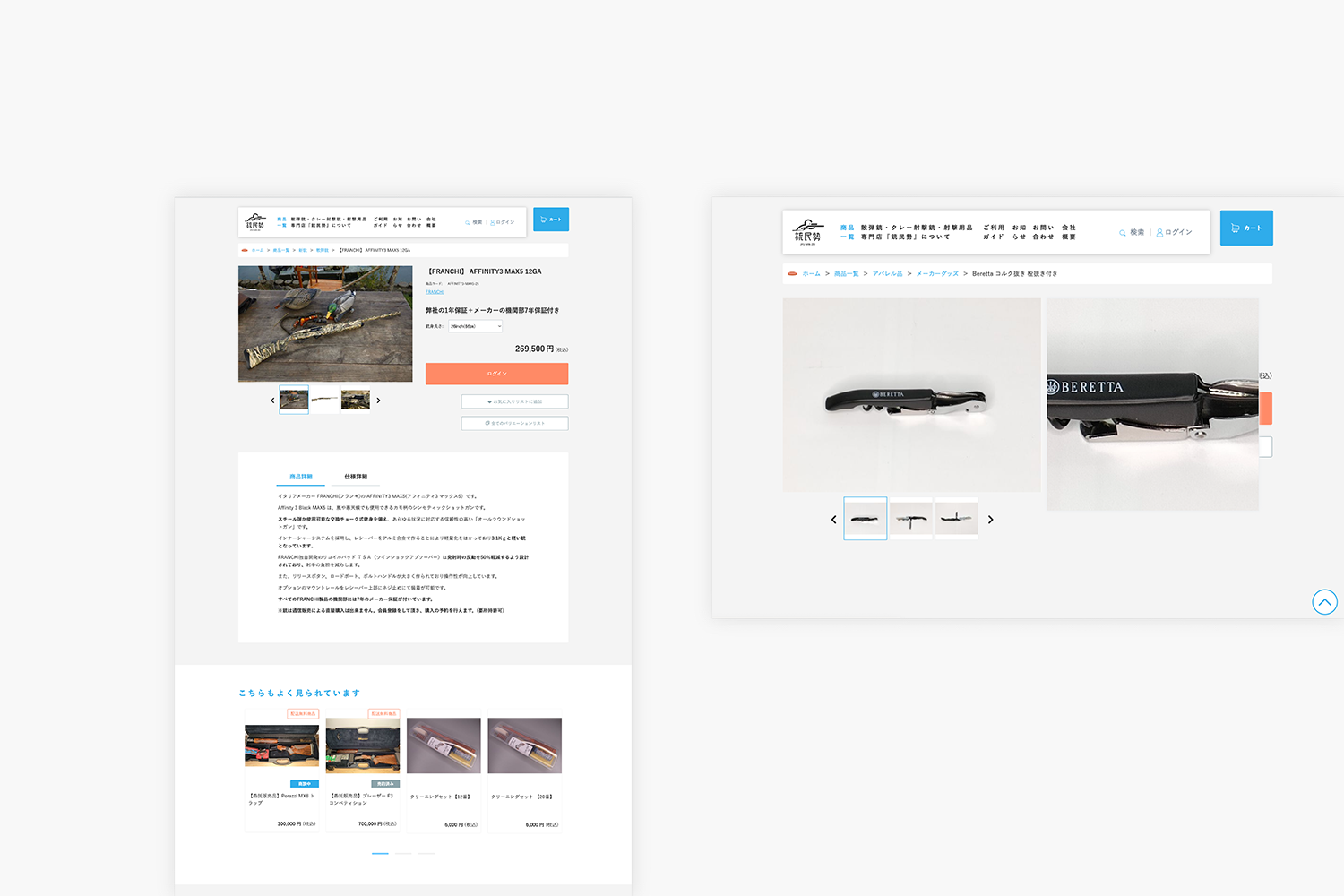This screenshot has height=896, width=1344.
Task: Click the circular scroll-to-top arrow icon
Action: pyautogui.click(x=1325, y=602)
